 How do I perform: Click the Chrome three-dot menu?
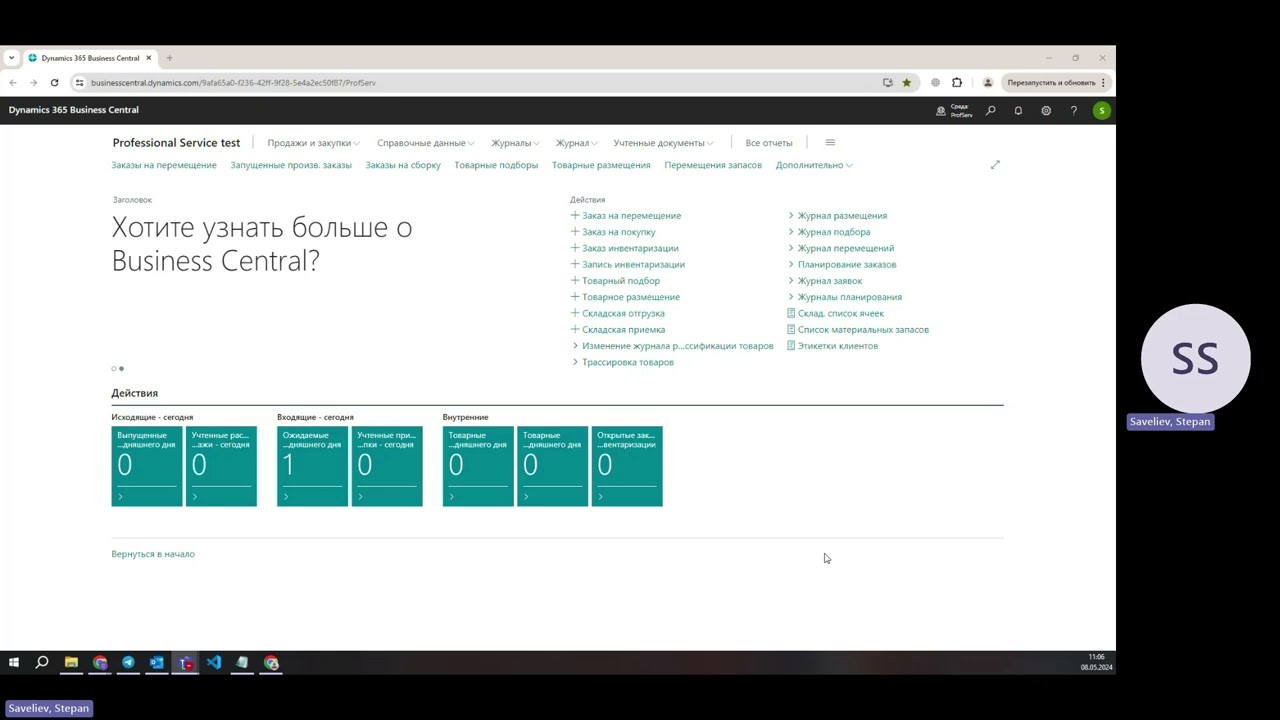[1103, 83]
